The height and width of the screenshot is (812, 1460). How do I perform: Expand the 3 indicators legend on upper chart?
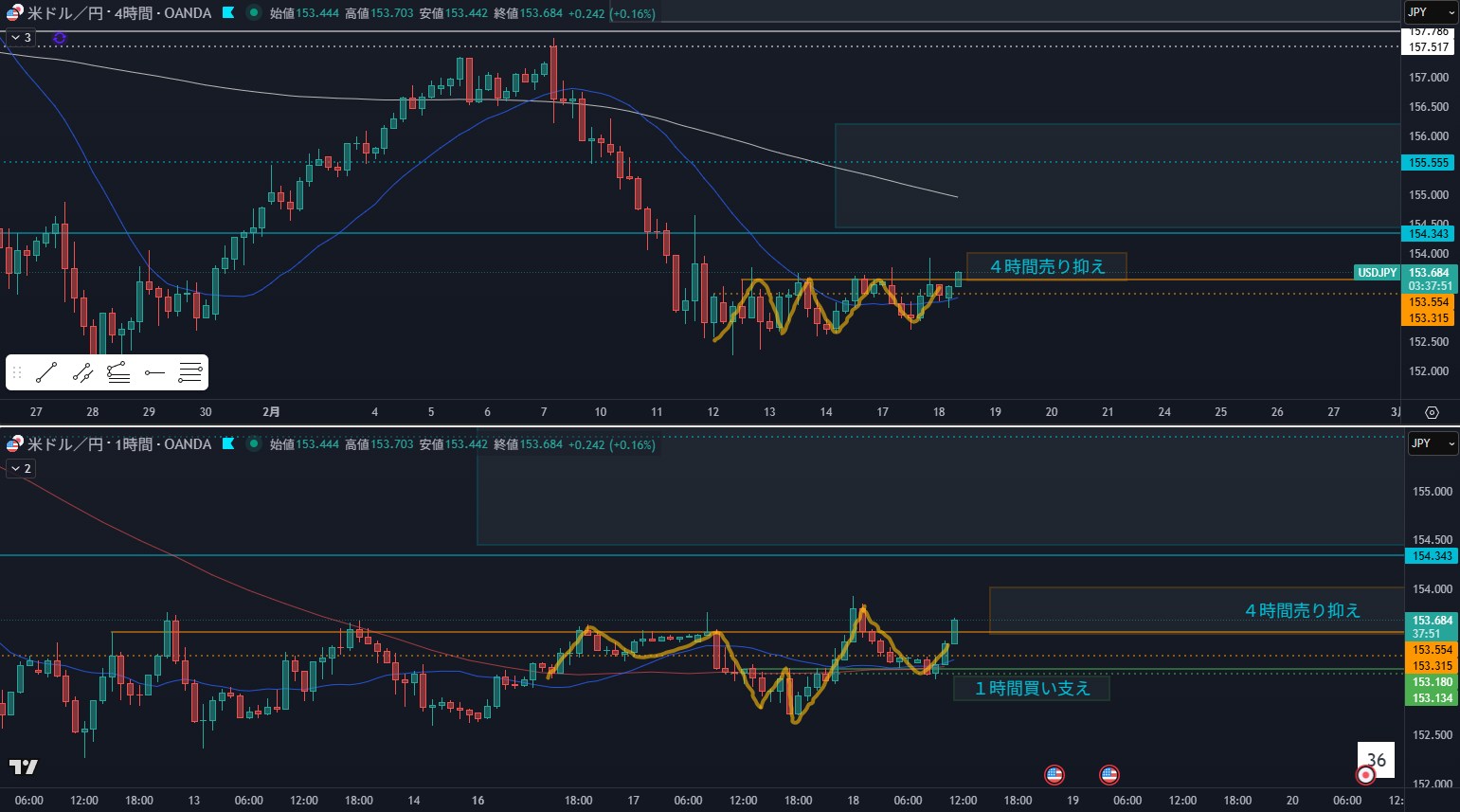[x=20, y=38]
